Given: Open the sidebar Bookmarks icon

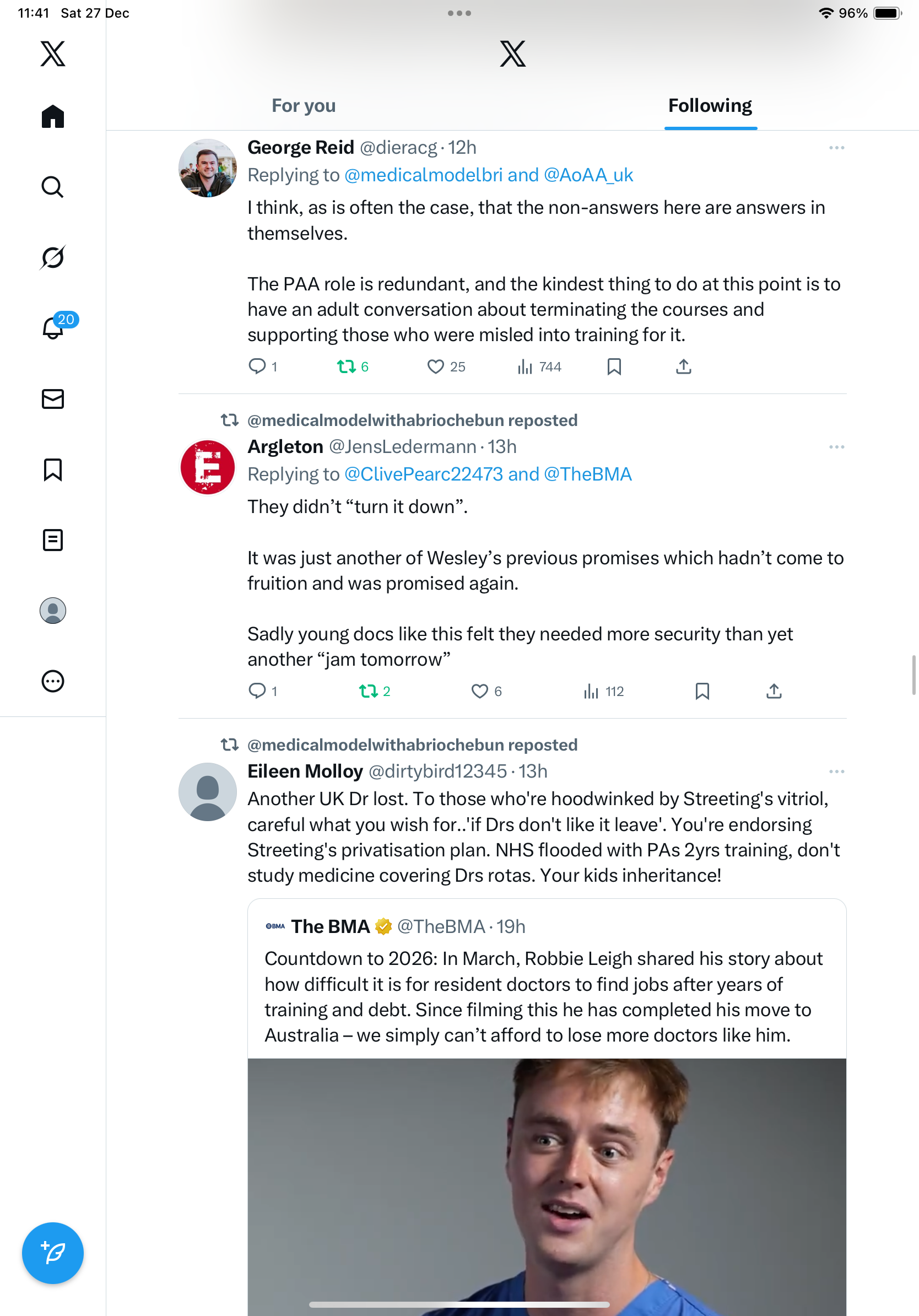Looking at the screenshot, I should click(x=53, y=470).
